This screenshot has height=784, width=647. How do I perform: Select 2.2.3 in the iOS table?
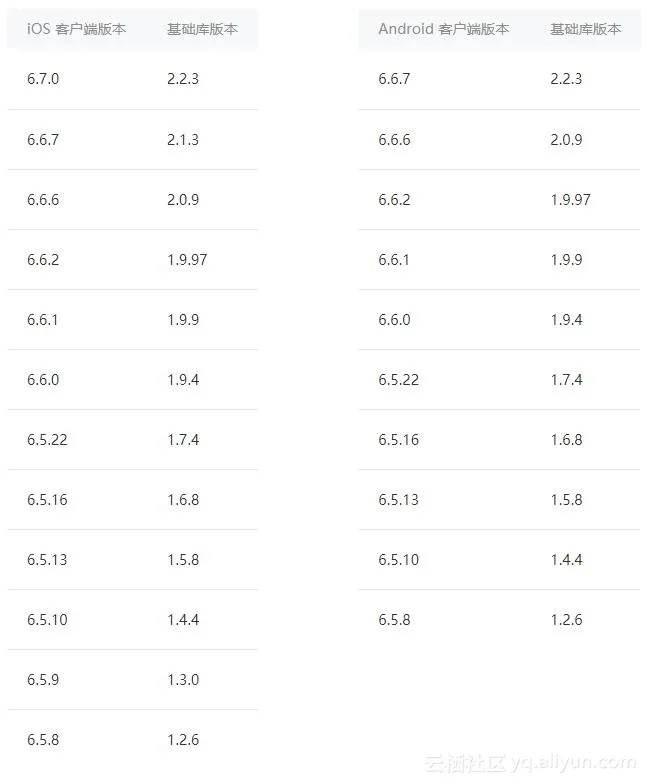click(183, 79)
